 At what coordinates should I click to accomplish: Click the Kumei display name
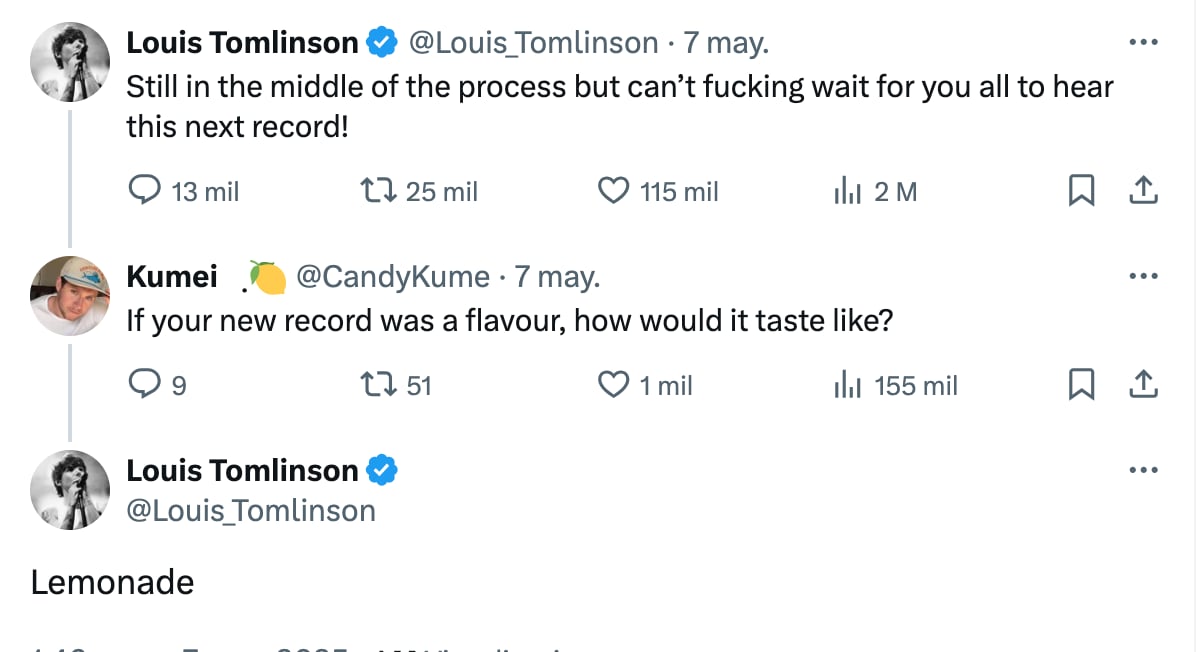click(x=172, y=277)
